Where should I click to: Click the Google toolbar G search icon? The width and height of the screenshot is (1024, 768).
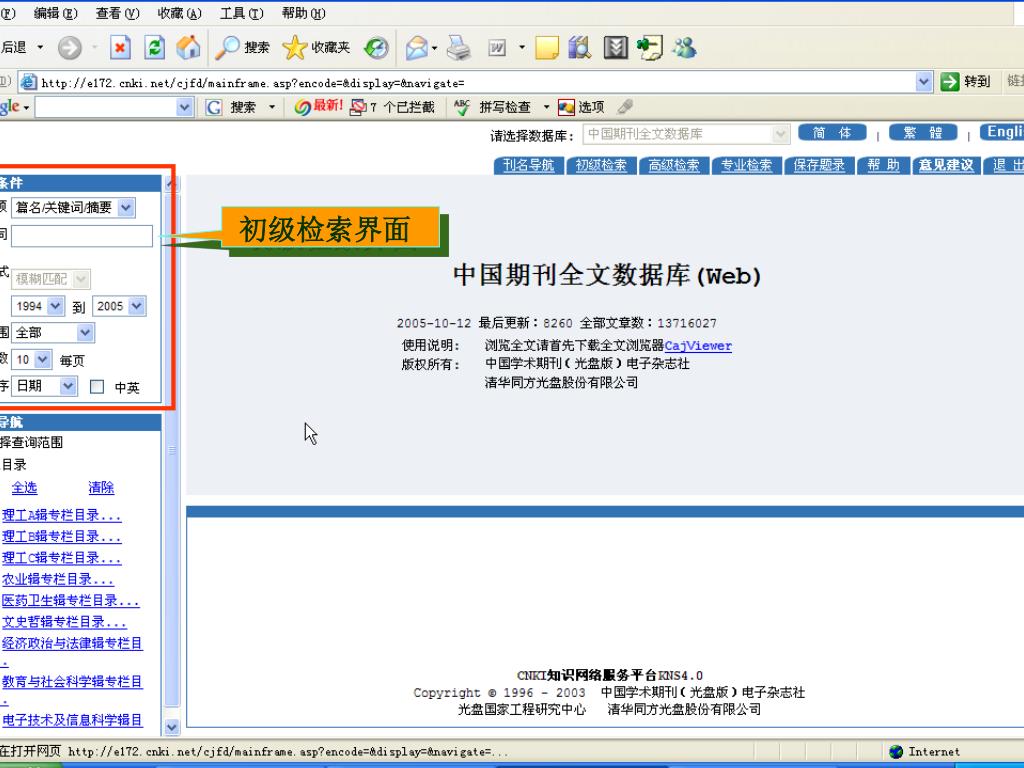[x=214, y=107]
